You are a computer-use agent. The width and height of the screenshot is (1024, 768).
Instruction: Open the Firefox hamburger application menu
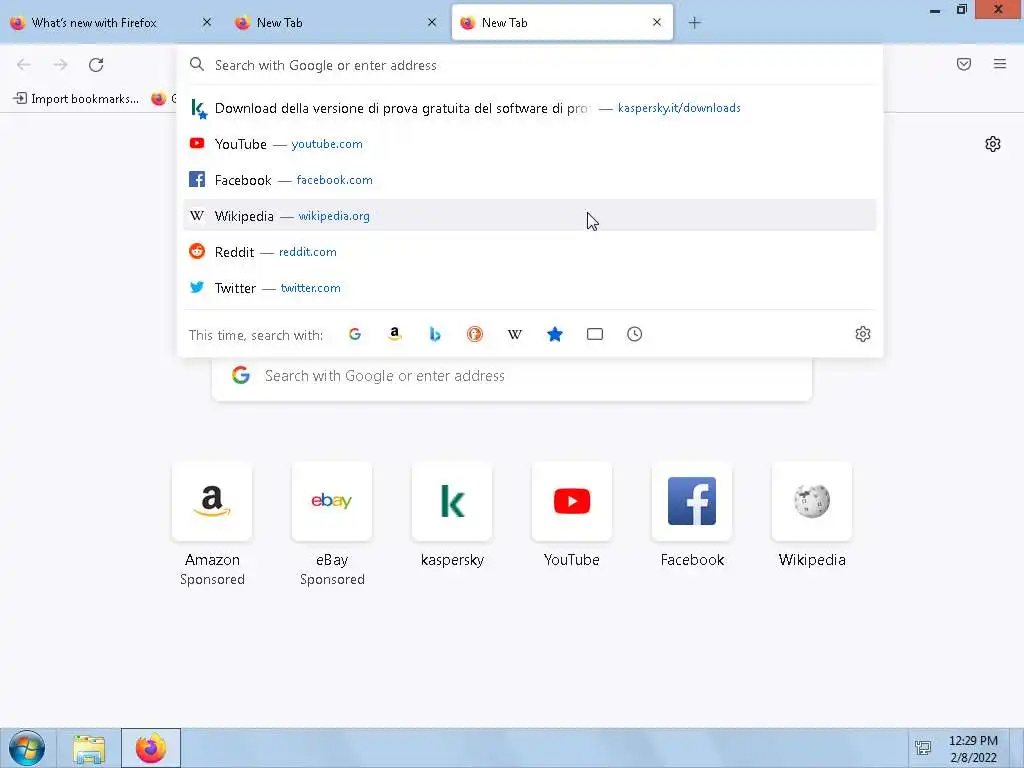[x=1000, y=64]
